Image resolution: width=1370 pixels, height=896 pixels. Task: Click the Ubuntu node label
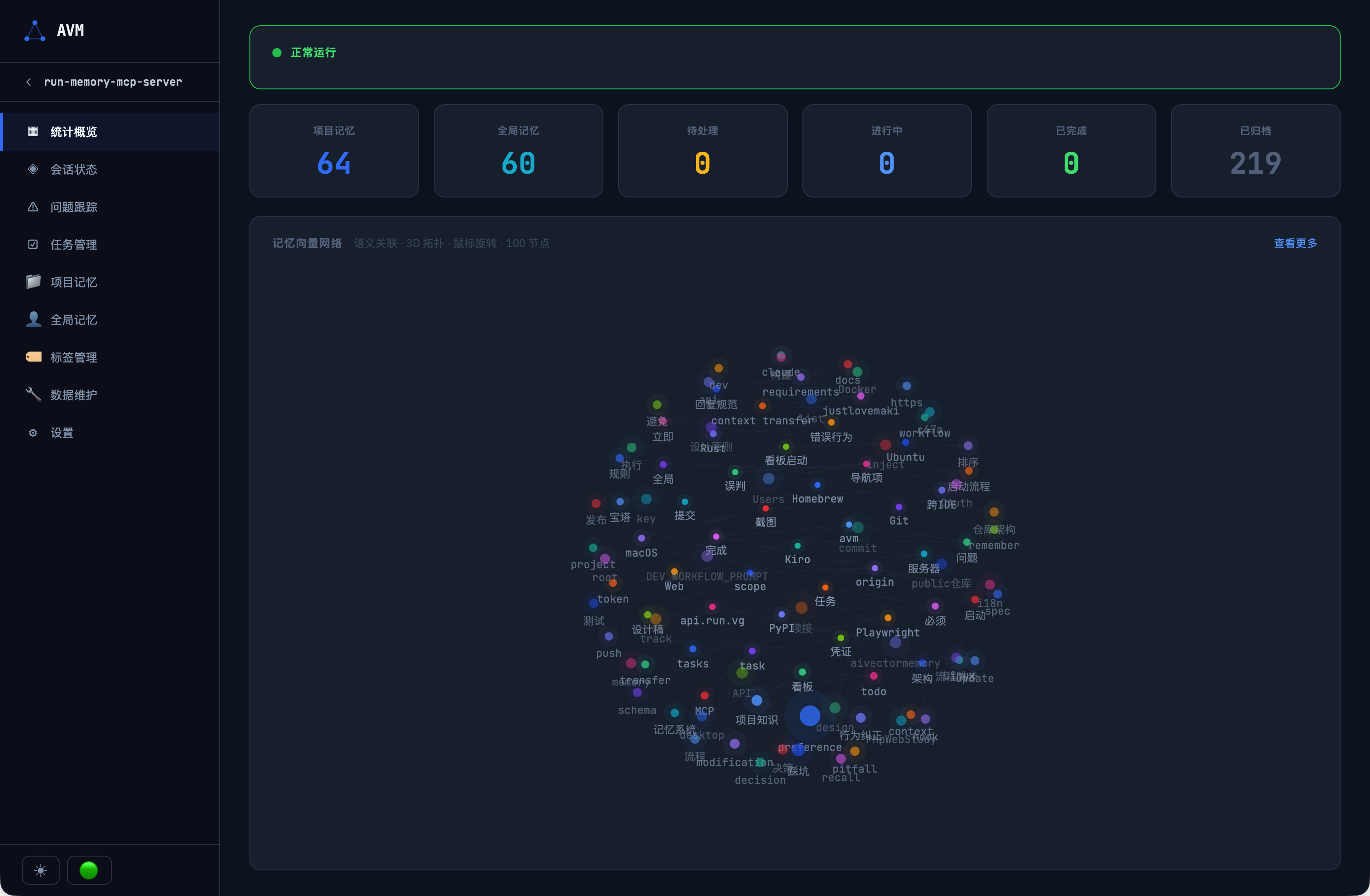click(906, 457)
